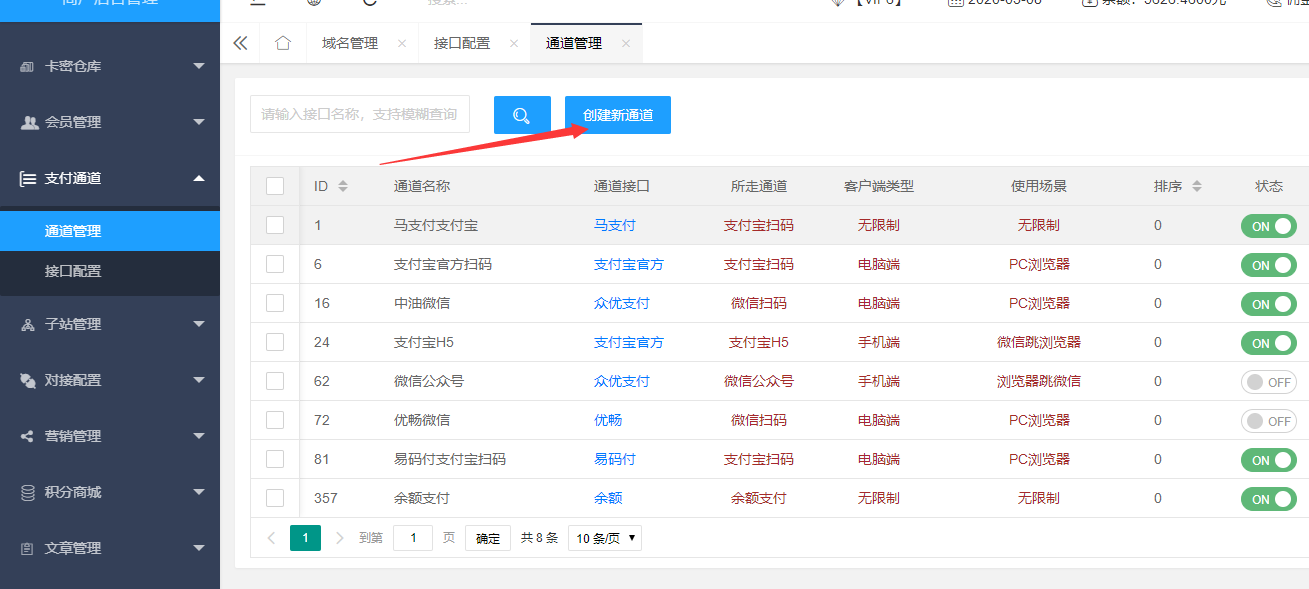Turn on status switch for 微信公众号
Screen dimensions: 1309x589
click(1268, 382)
